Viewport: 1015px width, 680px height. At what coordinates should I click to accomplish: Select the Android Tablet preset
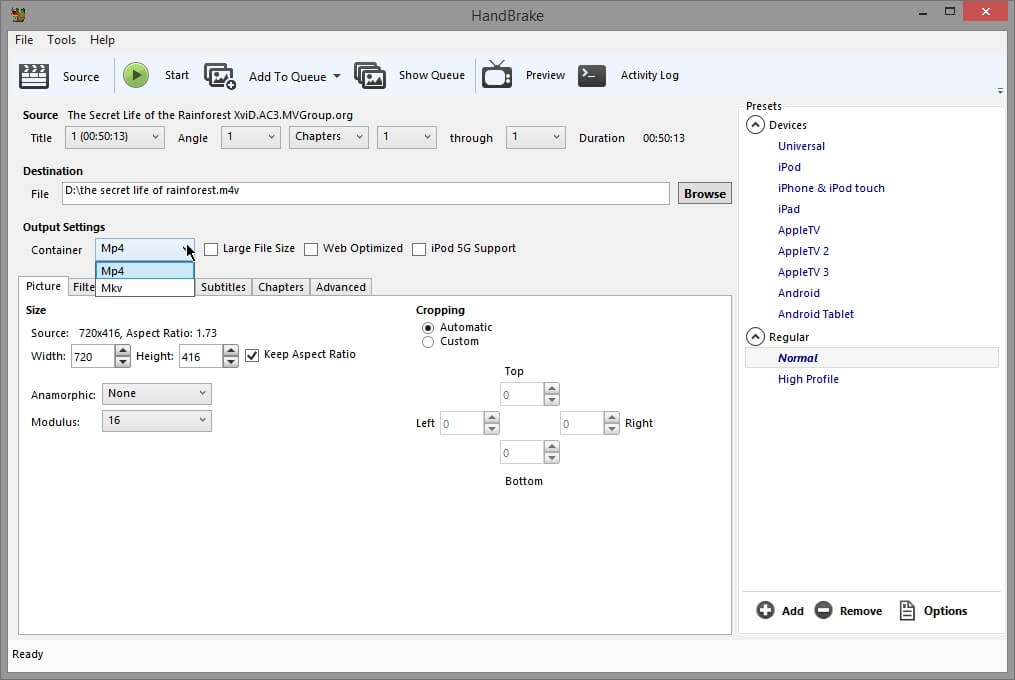(x=816, y=314)
